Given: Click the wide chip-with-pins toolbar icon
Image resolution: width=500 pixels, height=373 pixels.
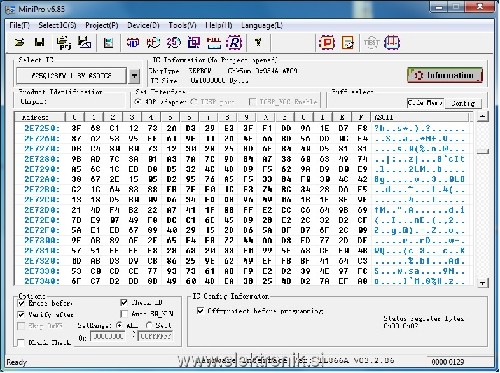Looking at the screenshot, I should click(x=214, y=43).
